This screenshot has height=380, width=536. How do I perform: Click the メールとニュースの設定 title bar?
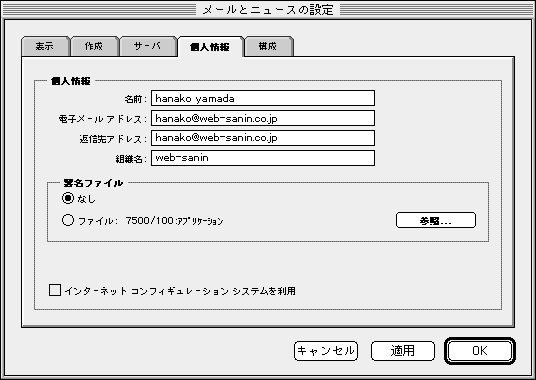(268, 10)
